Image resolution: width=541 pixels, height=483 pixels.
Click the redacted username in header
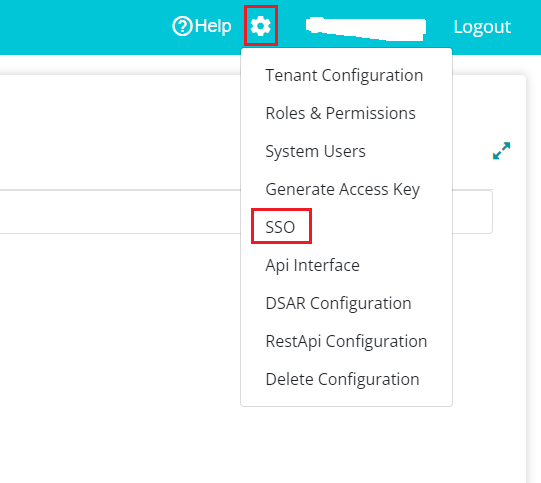point(366,28)
